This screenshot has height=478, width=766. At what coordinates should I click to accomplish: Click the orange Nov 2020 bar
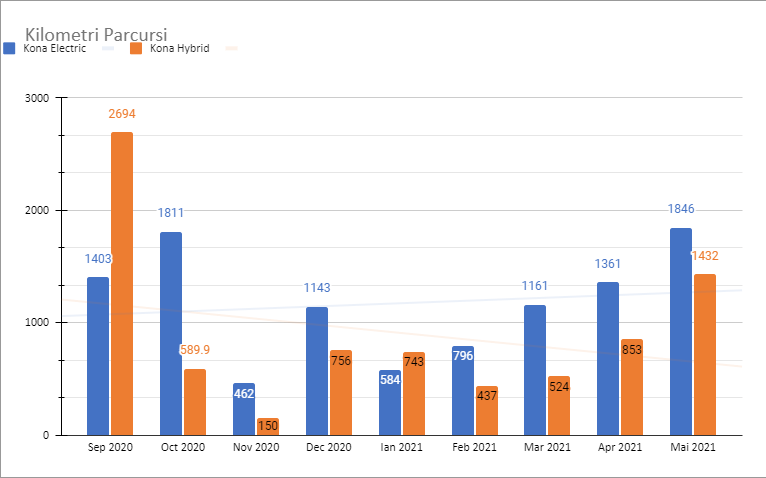click(x=268, y=427)
